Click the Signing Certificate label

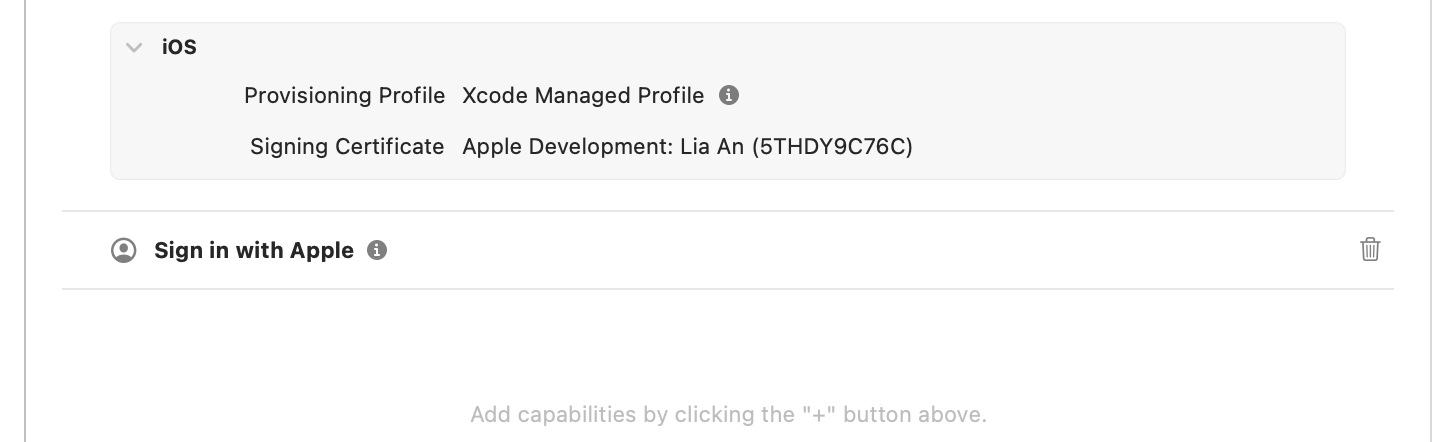click(347, 147)
